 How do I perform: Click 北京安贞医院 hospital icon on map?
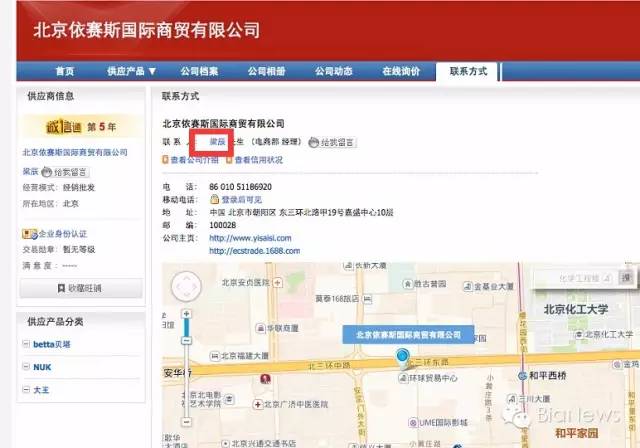coord(278,282)
